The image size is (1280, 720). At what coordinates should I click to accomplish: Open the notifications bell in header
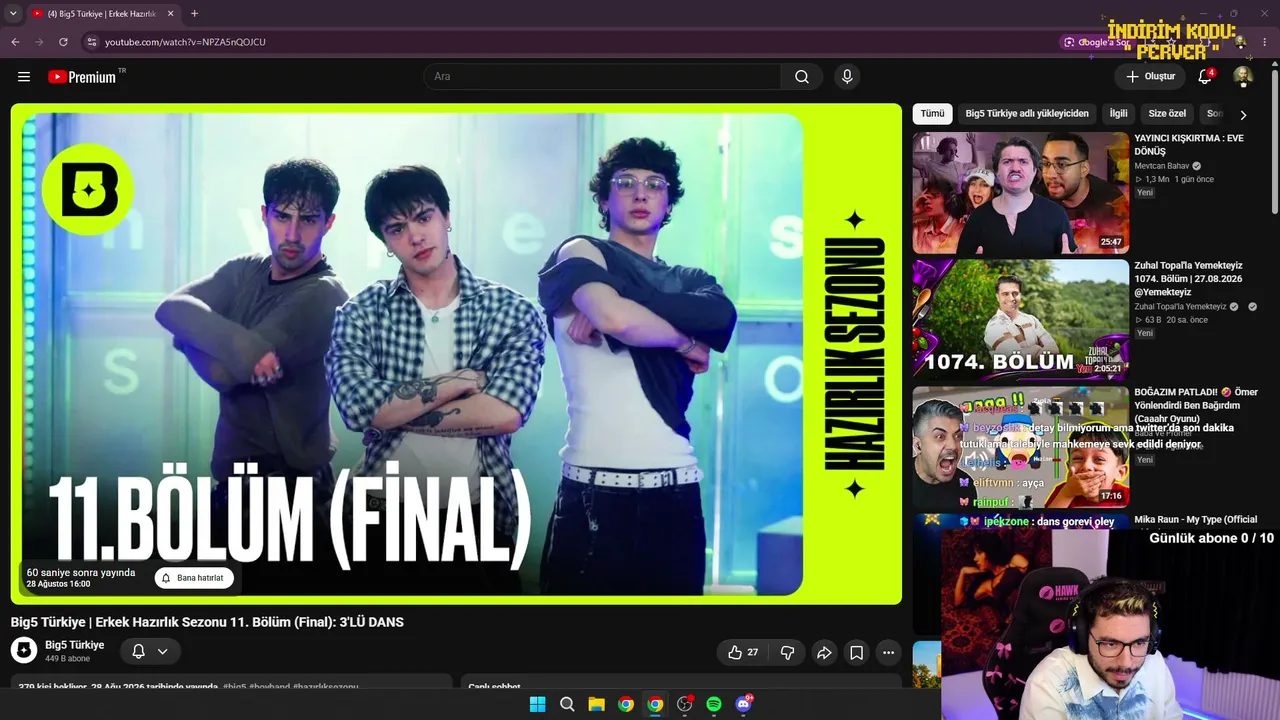coord(1205,77)
